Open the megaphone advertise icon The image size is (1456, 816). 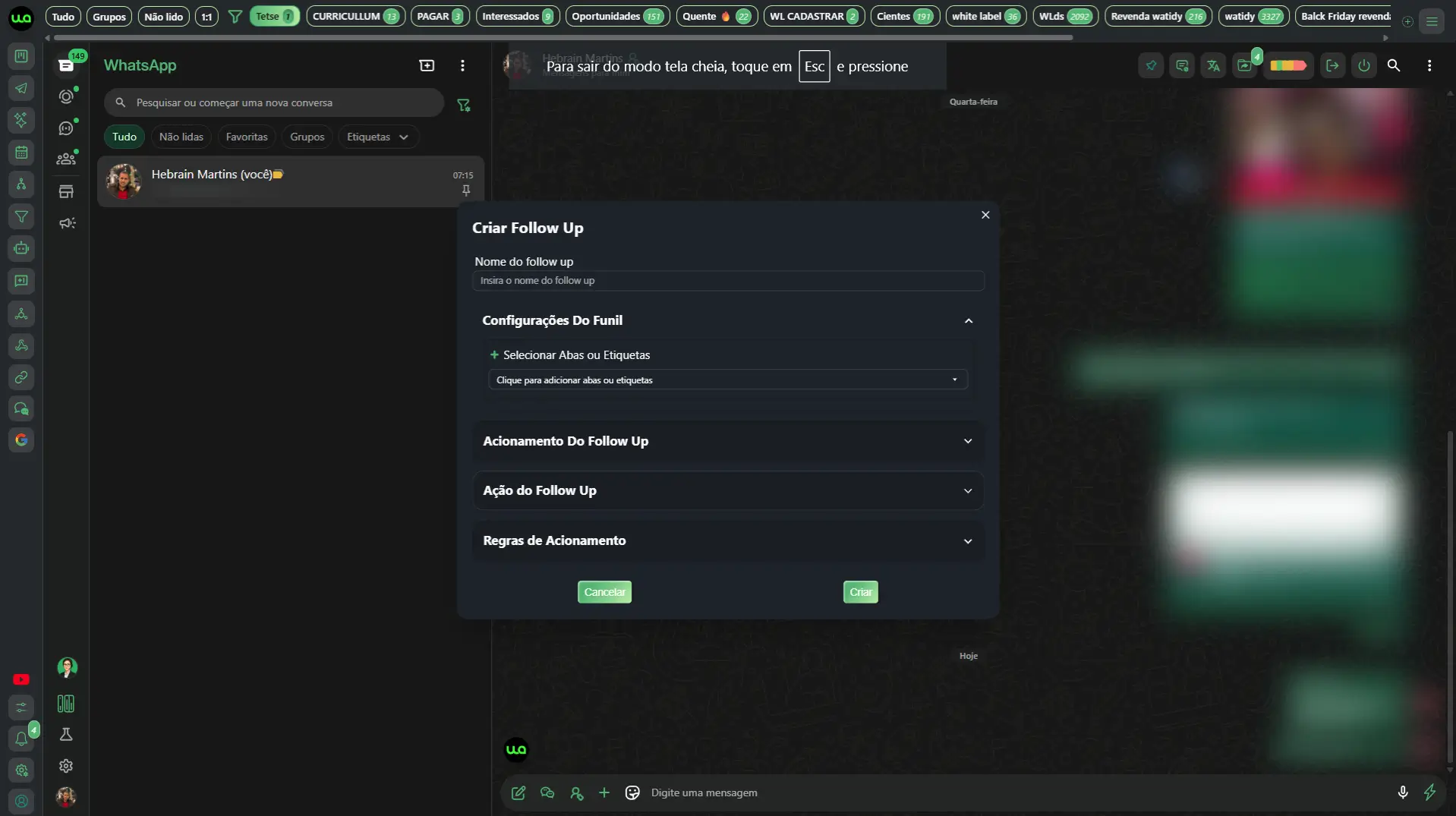pos(67,223)
